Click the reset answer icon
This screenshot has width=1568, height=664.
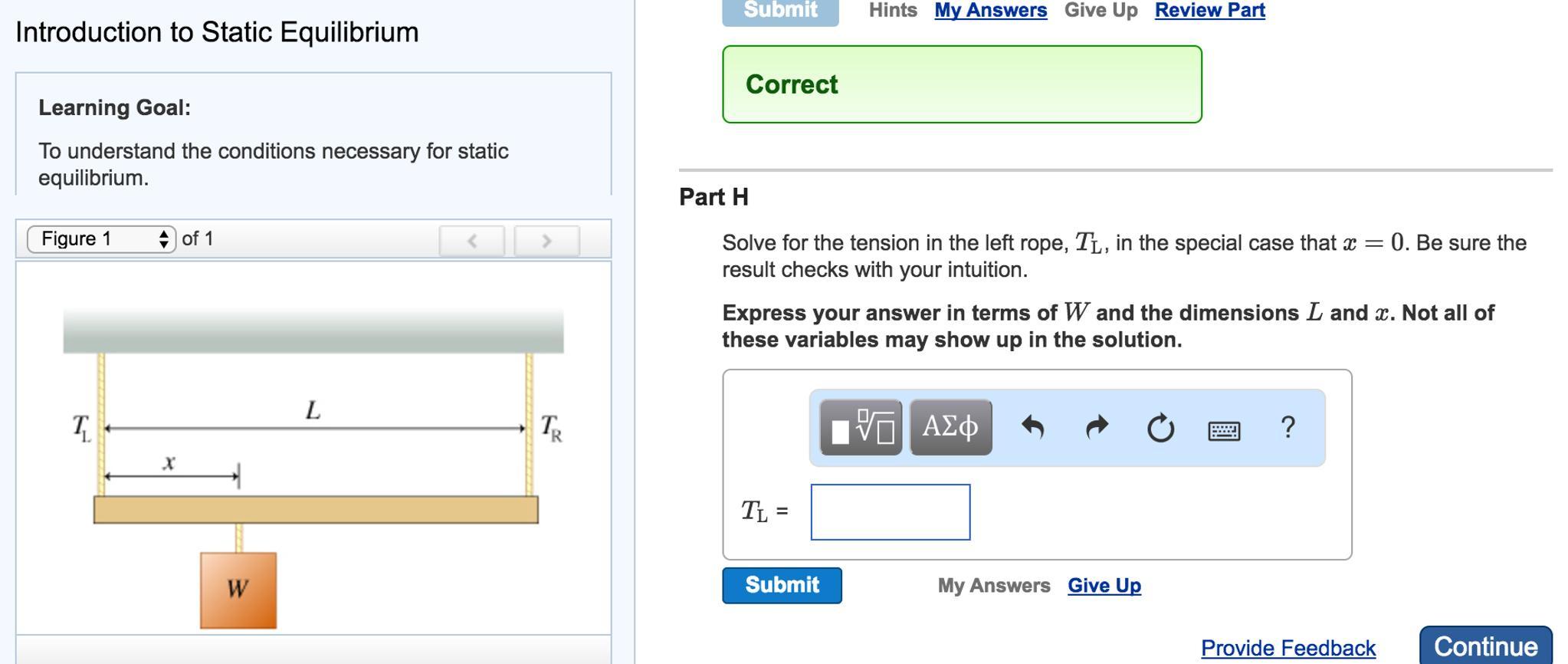point(1160,427)
